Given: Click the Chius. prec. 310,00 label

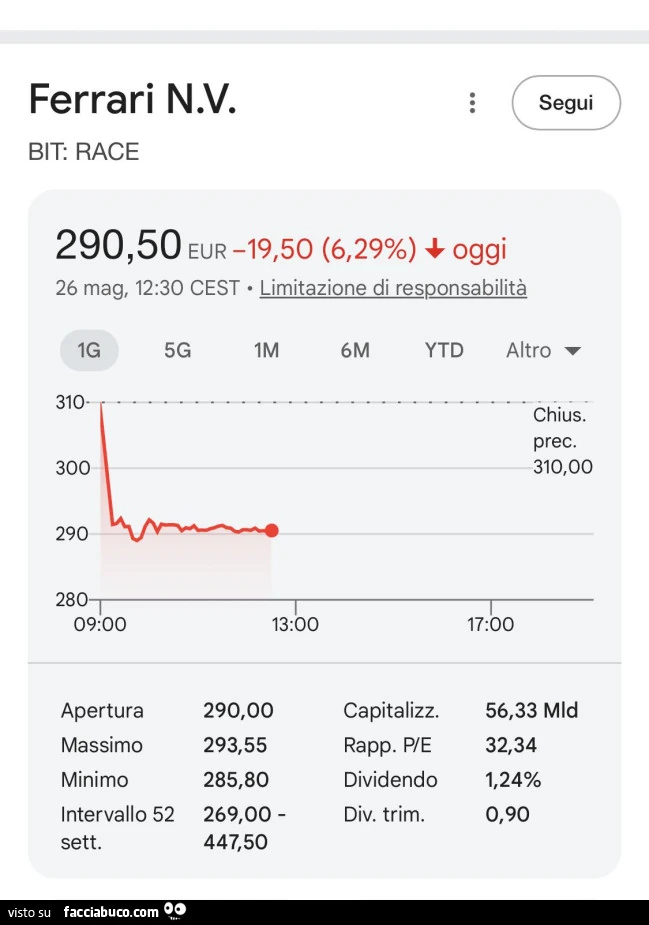Looking at the screenshot, I should pos(562,441).
